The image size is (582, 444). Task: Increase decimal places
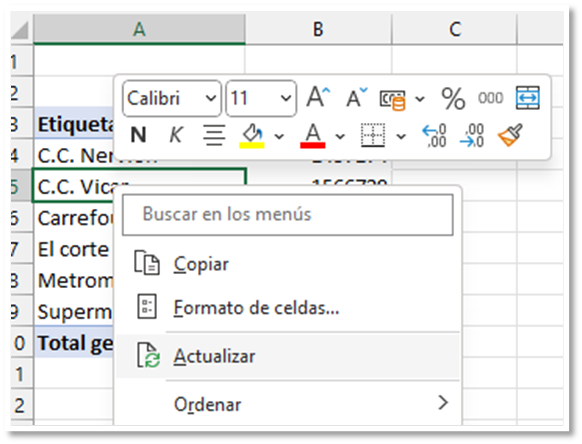tap(434, 136)
